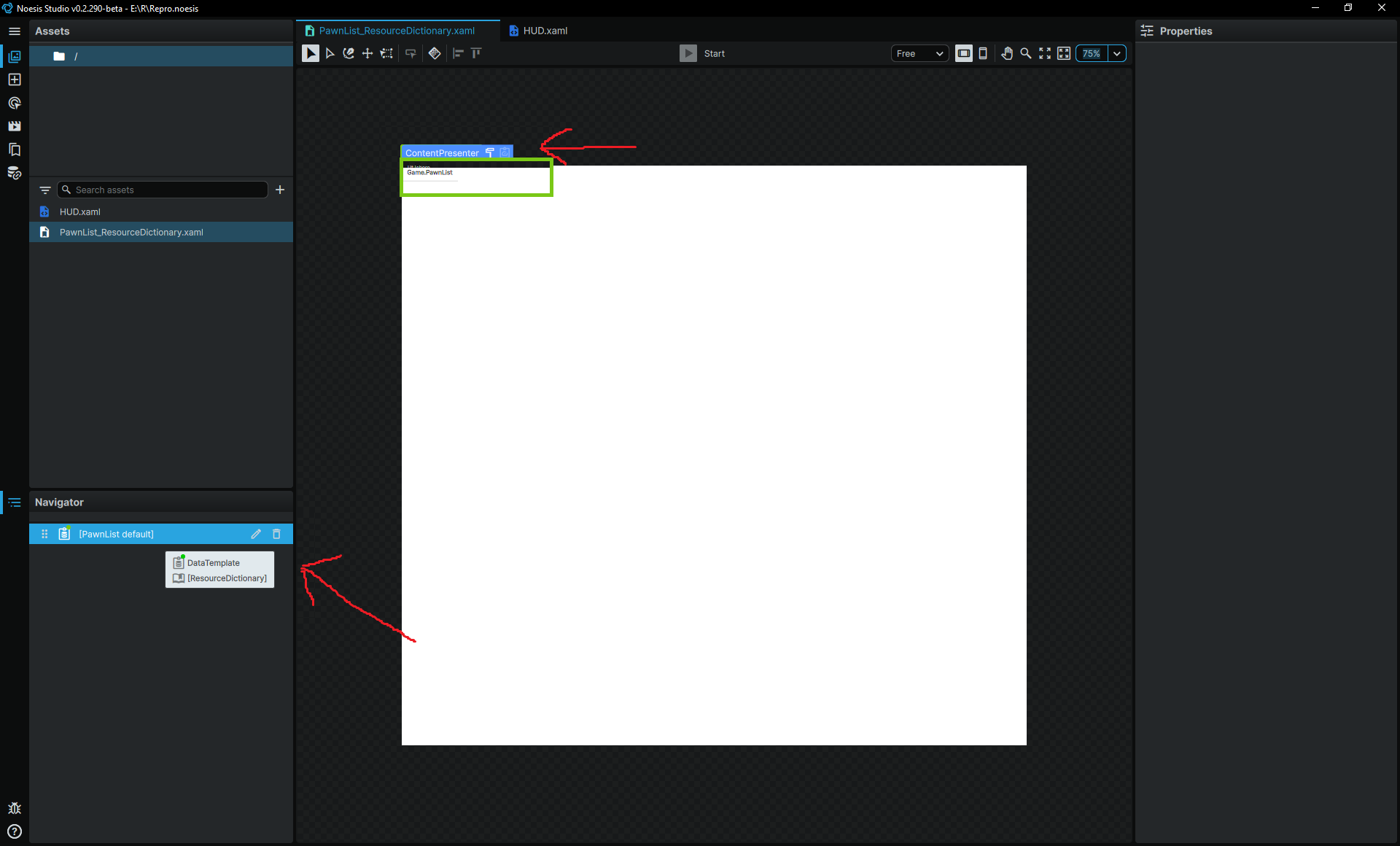The image size is (1400, 846).
Task: Open the add-element plus sidebar icon
Action: 15,79
